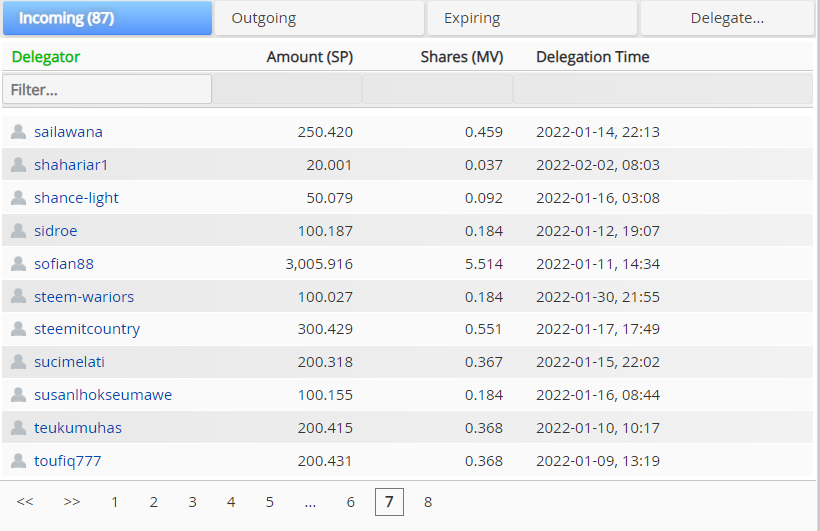Click the avatar icon beside sucimelati
Viewport: 820px width, 531px height.
pyautogui.click(x=18, y=362)
